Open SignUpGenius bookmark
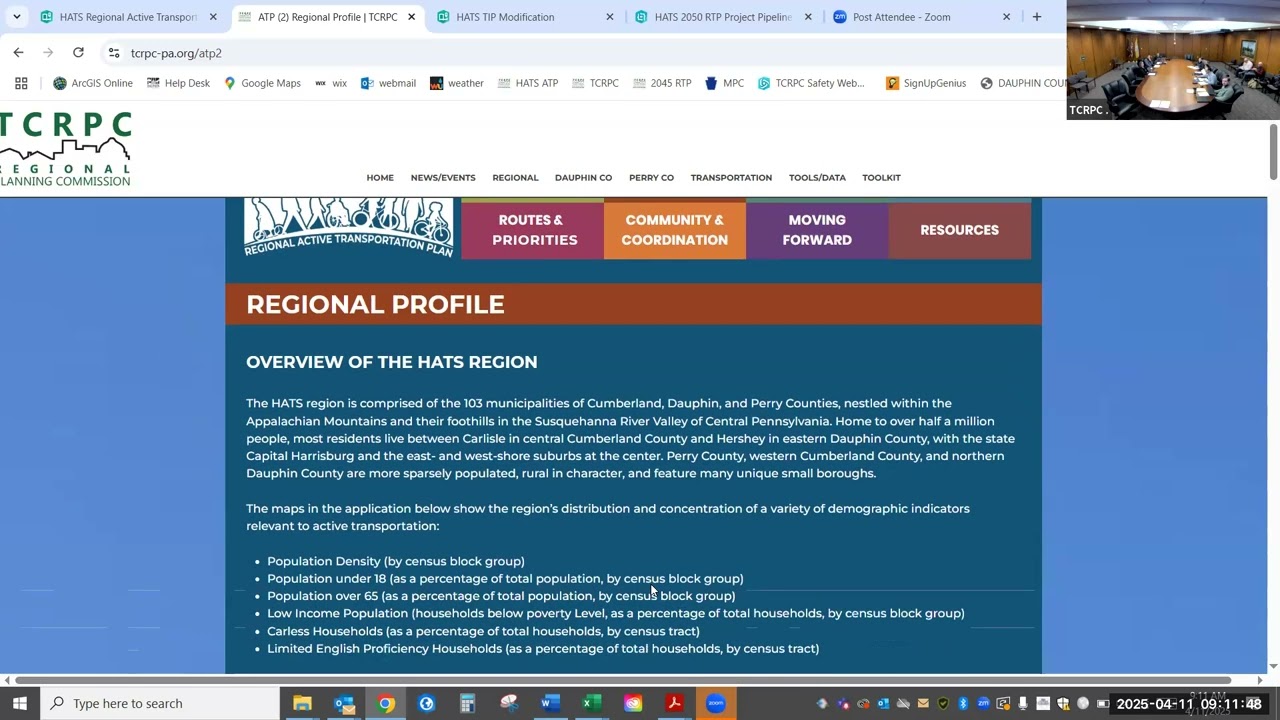 [x=926, y=83]
